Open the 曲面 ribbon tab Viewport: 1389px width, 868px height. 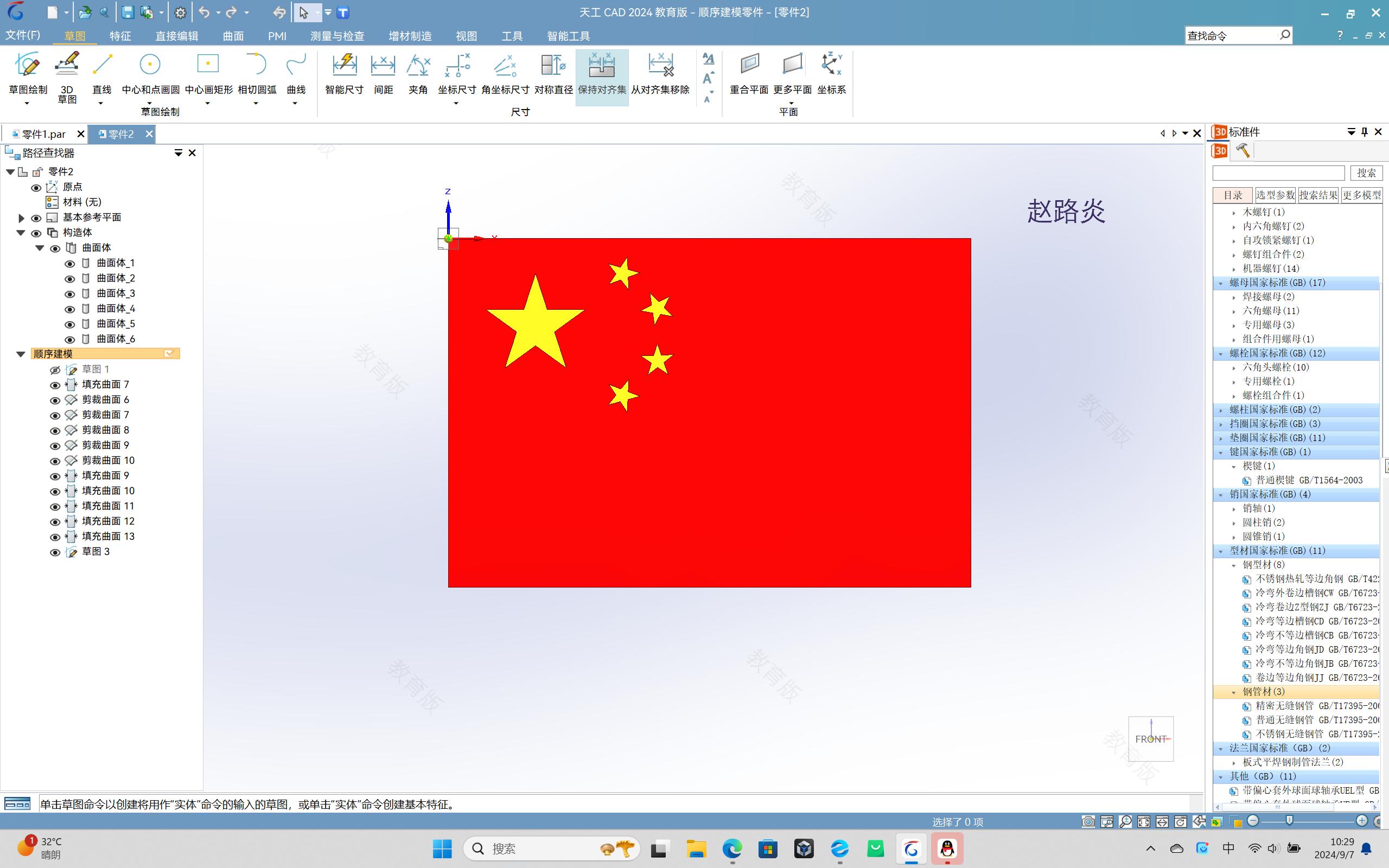233,36
